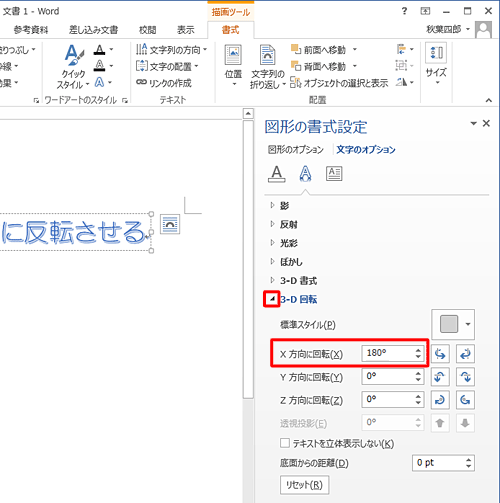Switch to Text Options in the pane
This screenshot has height=503, width=500.
(x=366, y=150)
